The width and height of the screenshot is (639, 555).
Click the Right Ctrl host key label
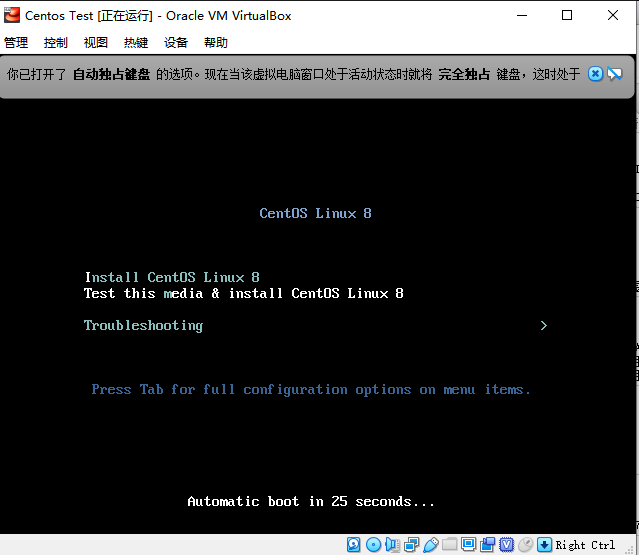tap(585, 545)
